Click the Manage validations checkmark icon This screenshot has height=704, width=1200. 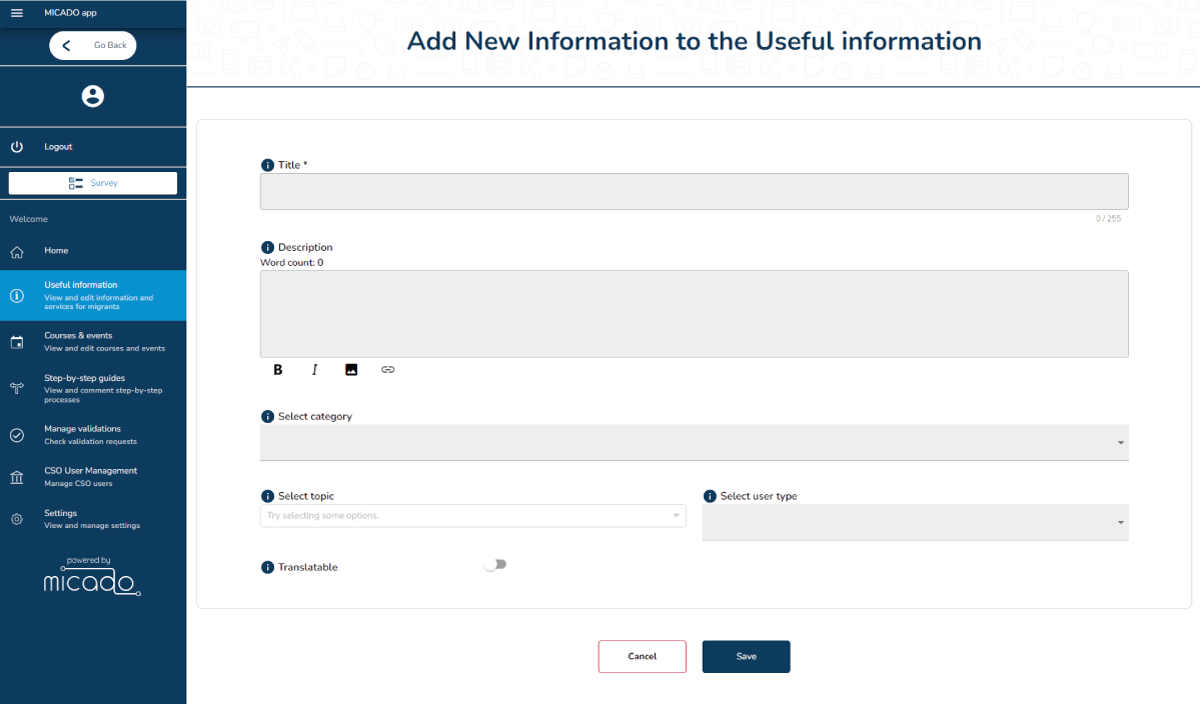(x=16, y=435)
